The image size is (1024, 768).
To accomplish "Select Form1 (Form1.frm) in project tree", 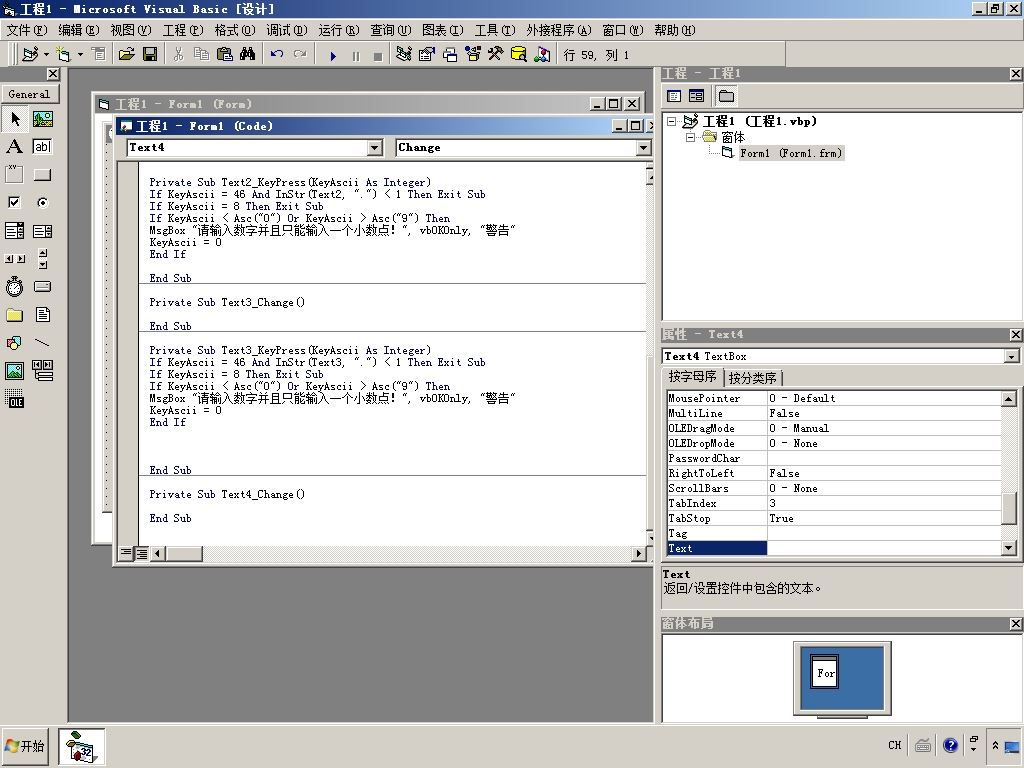I will point(791,153).
